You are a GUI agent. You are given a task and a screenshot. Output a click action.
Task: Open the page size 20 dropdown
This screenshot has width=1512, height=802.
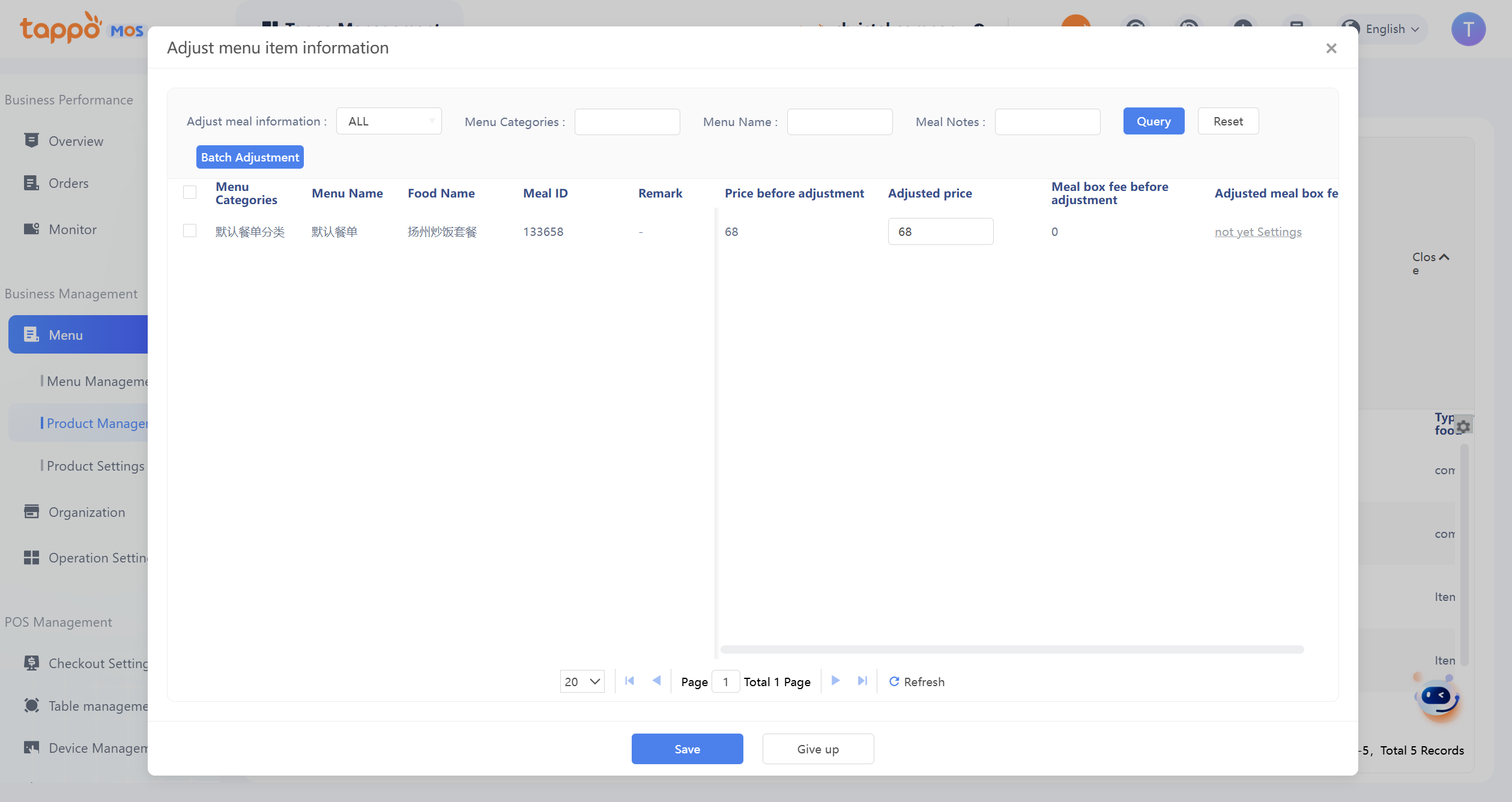[x=582, y=681]
